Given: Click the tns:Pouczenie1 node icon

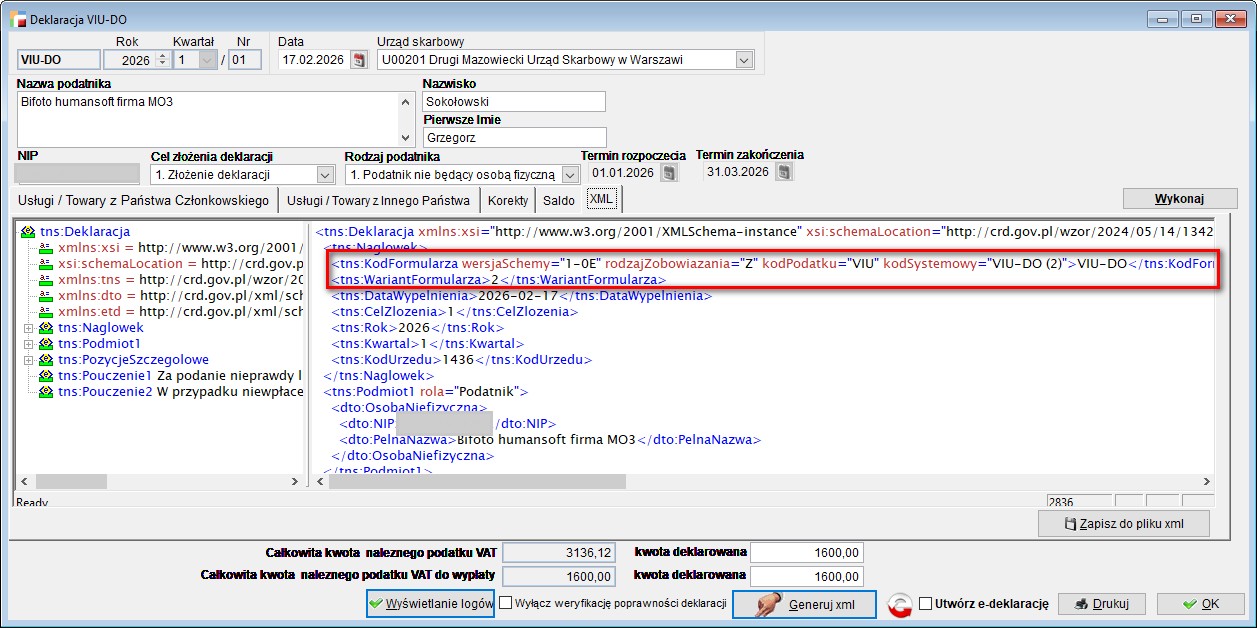Looking at the screenshot, I should [x=45, y=376].
